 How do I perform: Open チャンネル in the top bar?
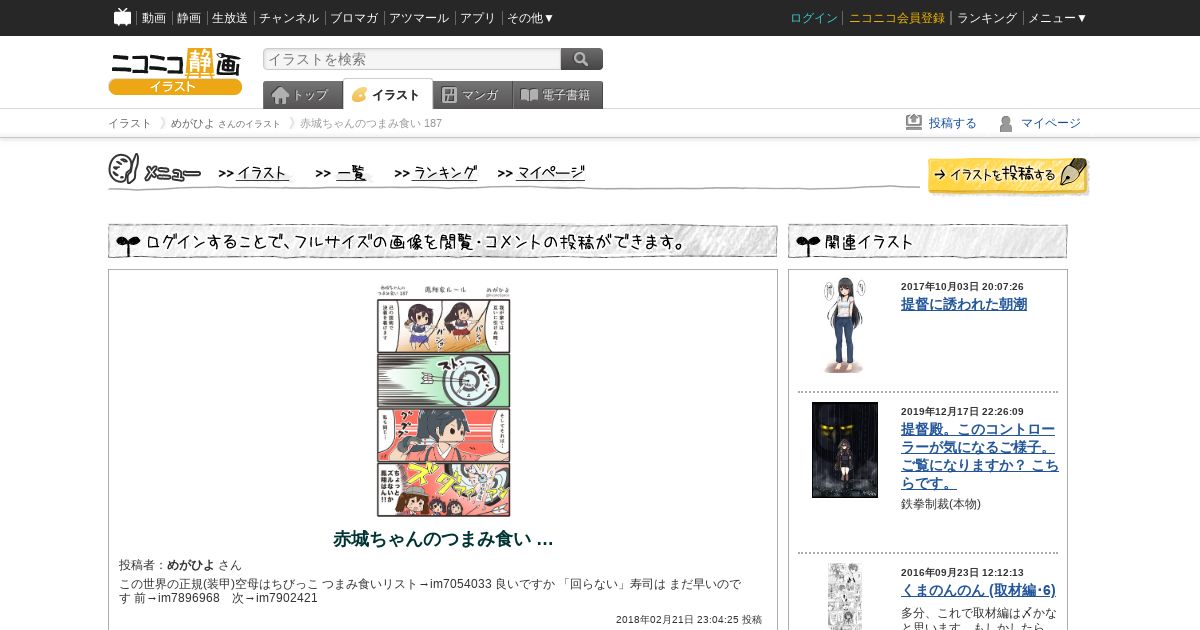(x=289, y=18)
